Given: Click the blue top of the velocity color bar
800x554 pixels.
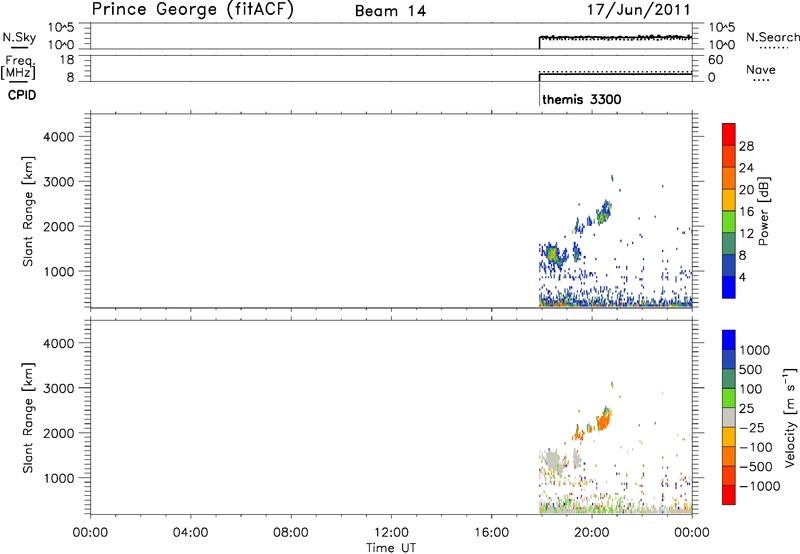Looking at the screenshot, I should [x=729, y=340].
